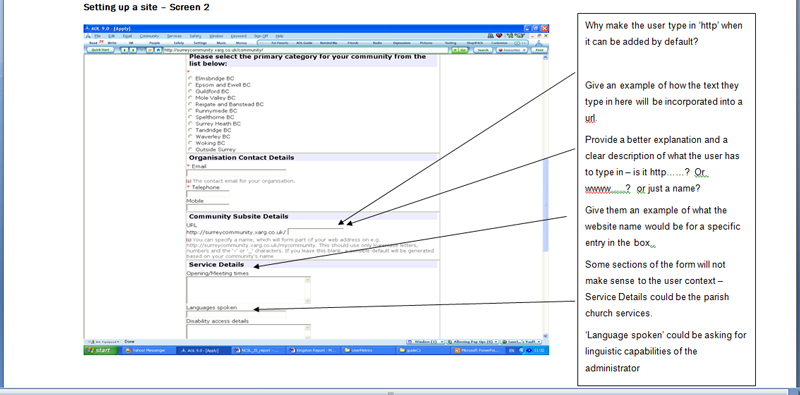Click the Quick Start button
The width and height of the screenshot is (800, 395).
point(101,50)
